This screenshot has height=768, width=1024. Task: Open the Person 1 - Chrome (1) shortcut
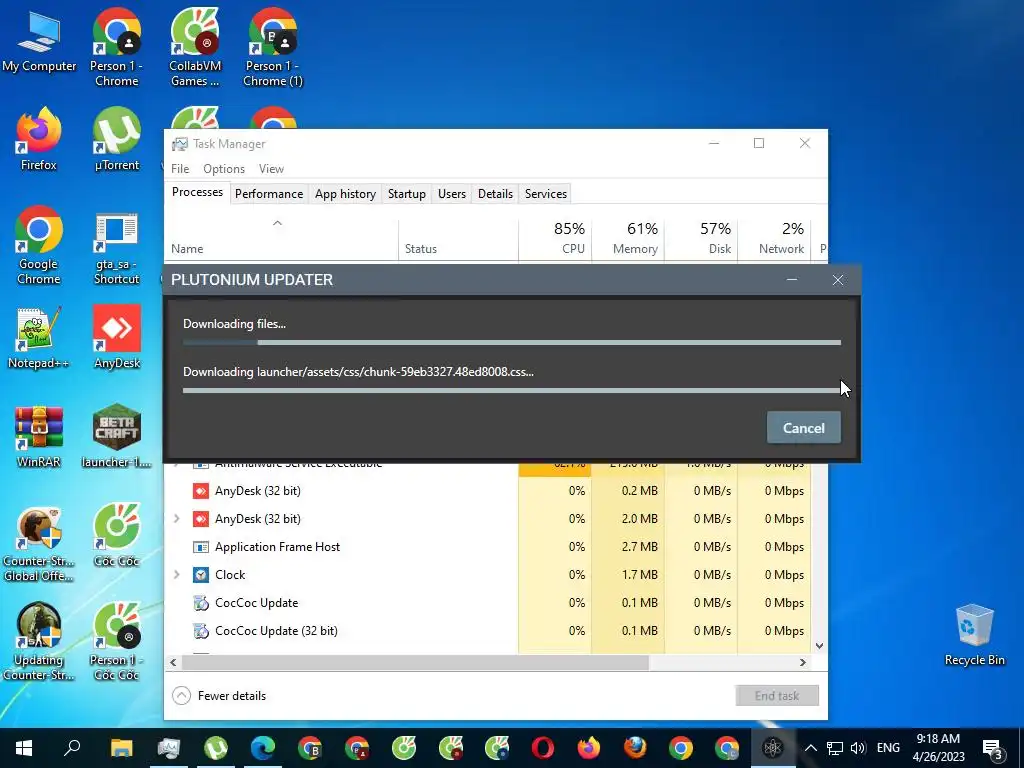pos(273,48)
